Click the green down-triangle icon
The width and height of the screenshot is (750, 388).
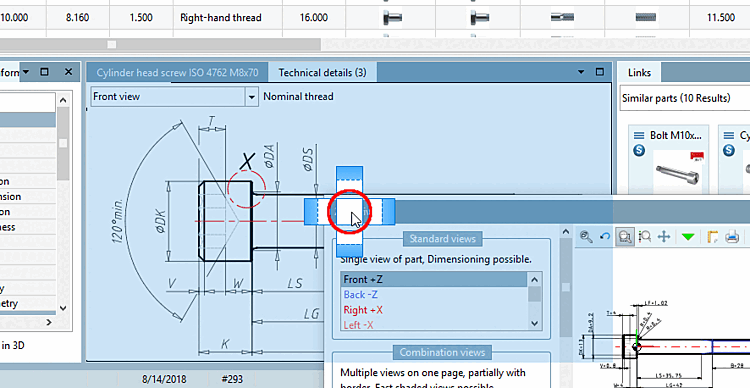point(688,237)
